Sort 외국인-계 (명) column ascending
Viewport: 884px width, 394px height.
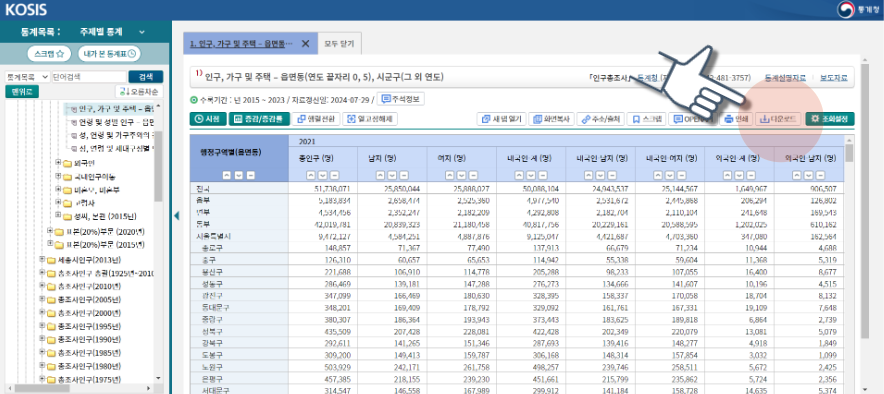tap(726, 175)
